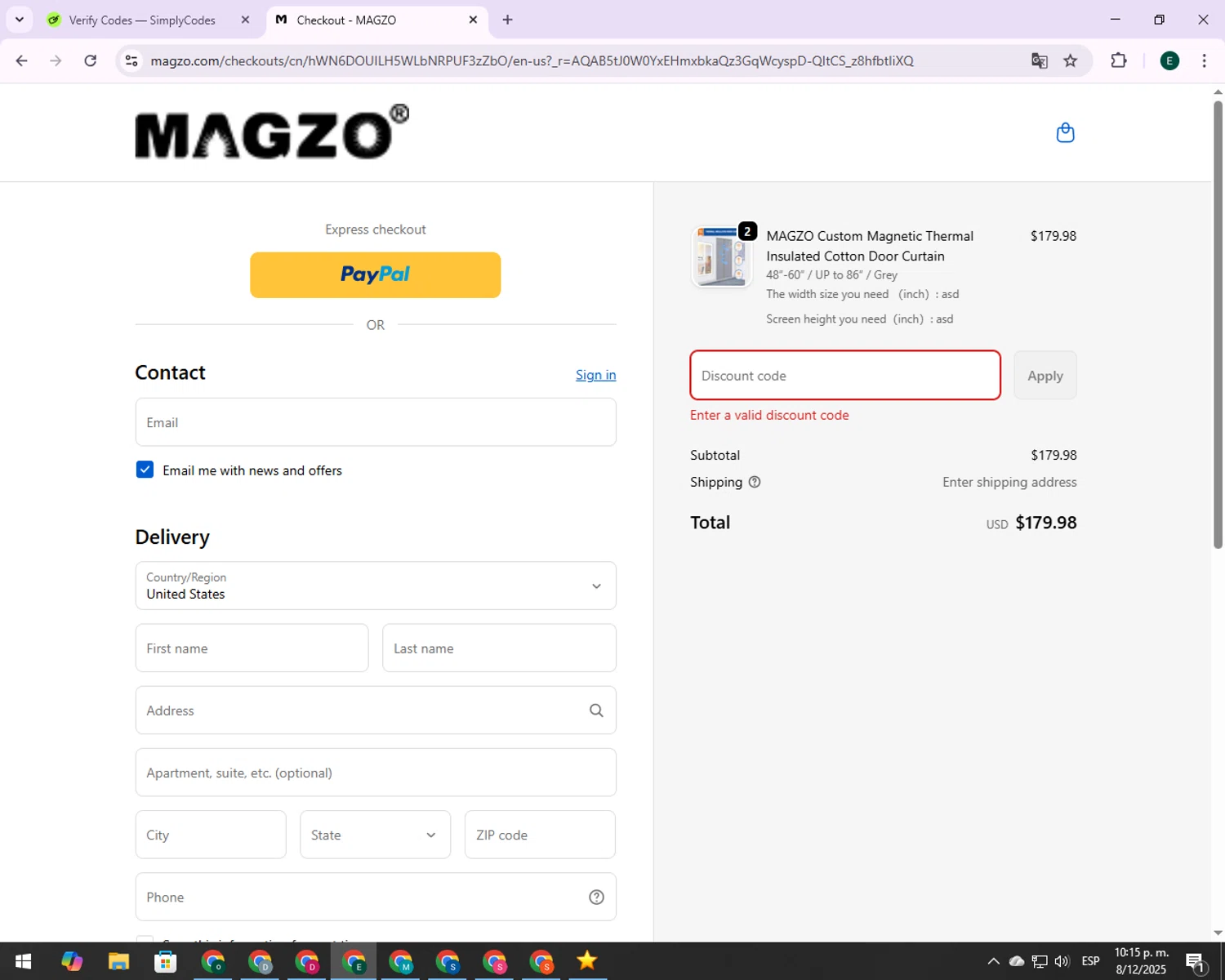Click the Email input field

pyautogui.click(x=376, y=422)
